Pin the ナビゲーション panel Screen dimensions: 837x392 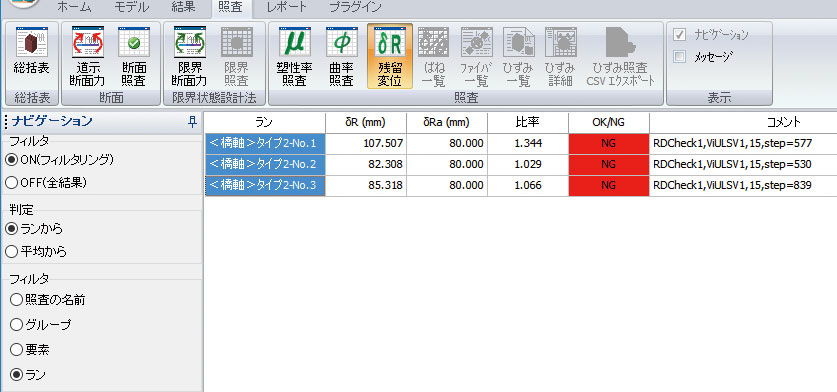[193, 122]
